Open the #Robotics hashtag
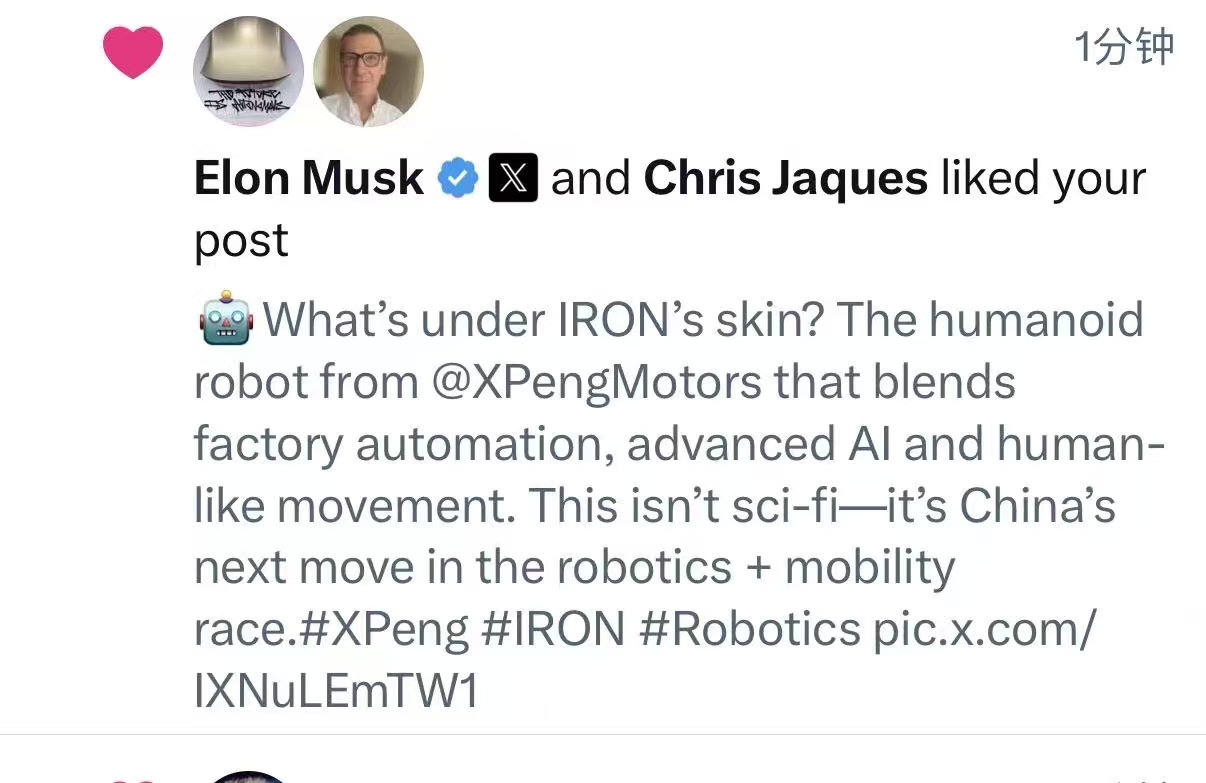 coord(749,630)
